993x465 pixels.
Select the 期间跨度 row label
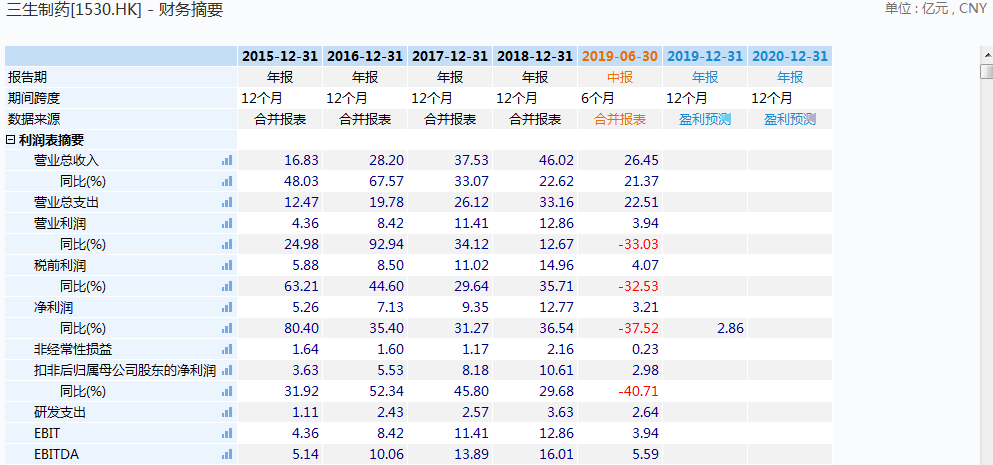34,98
